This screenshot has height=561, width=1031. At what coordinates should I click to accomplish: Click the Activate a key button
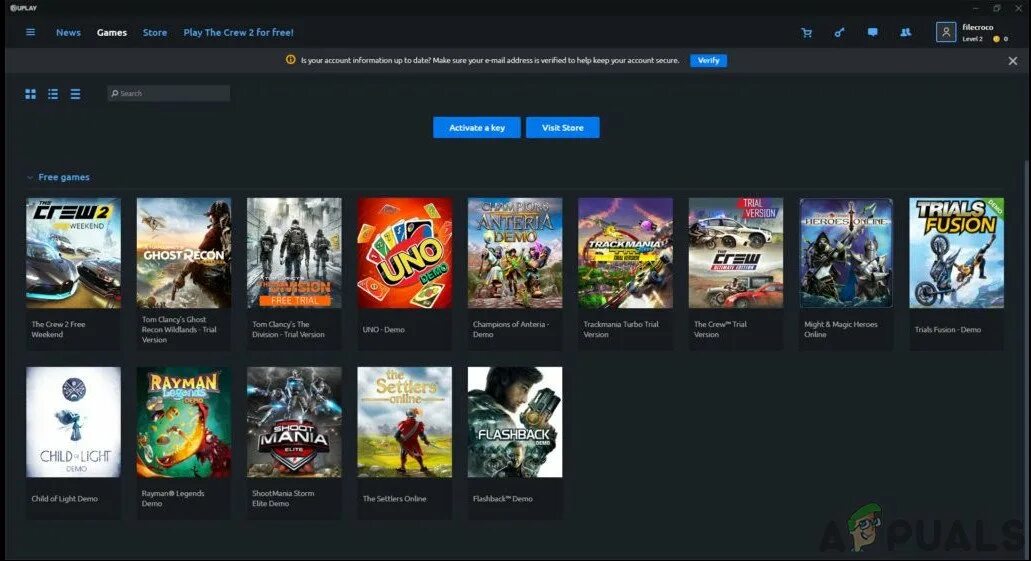pyautogui.click(x=477, y=128)
